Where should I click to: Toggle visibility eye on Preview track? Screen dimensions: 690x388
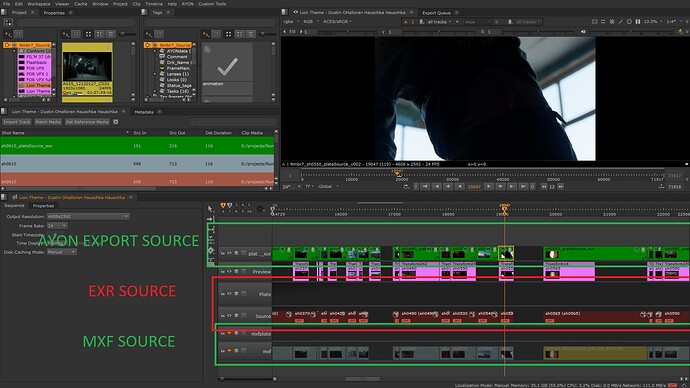coord(229,272)
